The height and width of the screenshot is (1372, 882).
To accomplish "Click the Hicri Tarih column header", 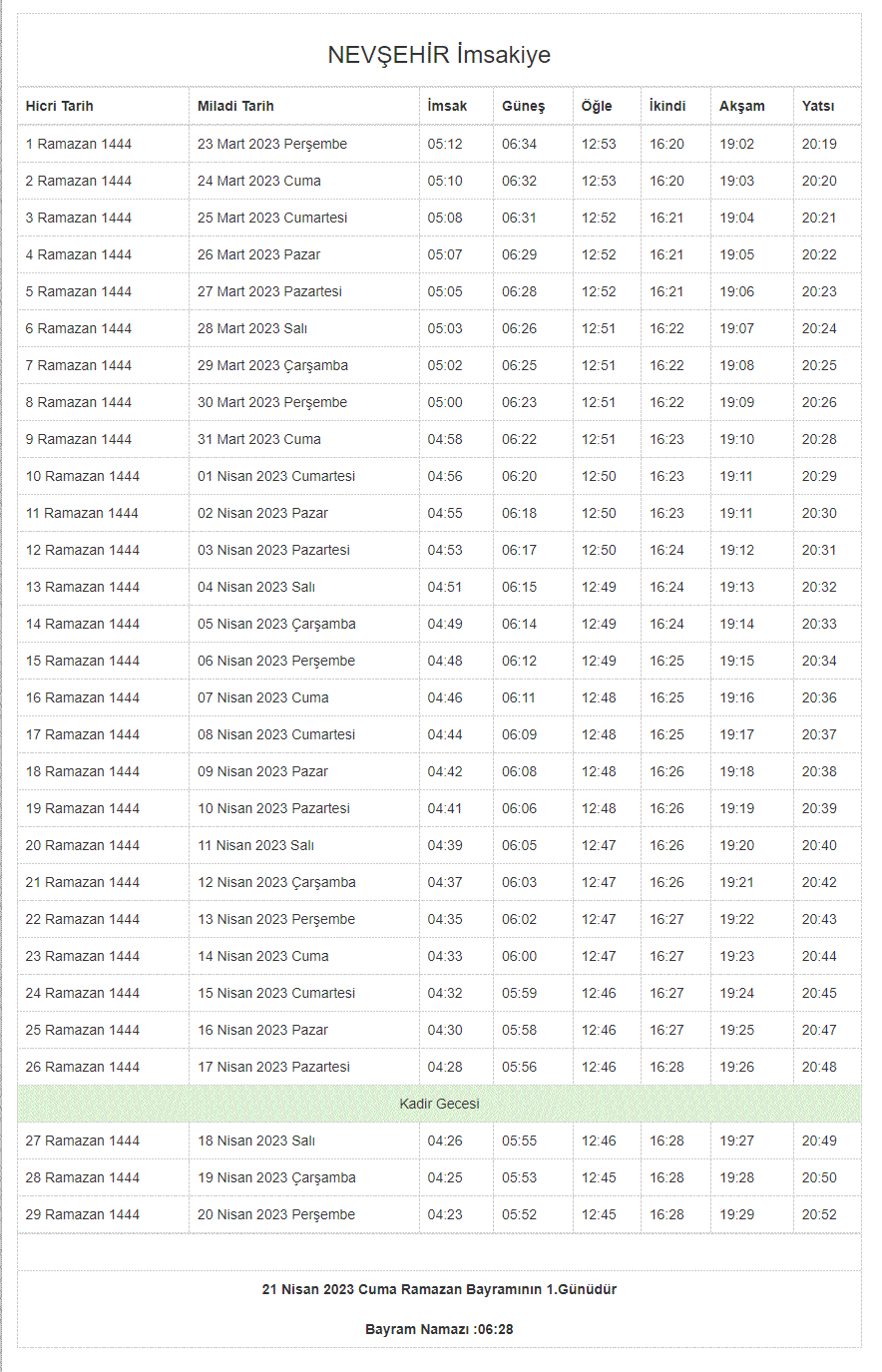I will tap(60, 106).
